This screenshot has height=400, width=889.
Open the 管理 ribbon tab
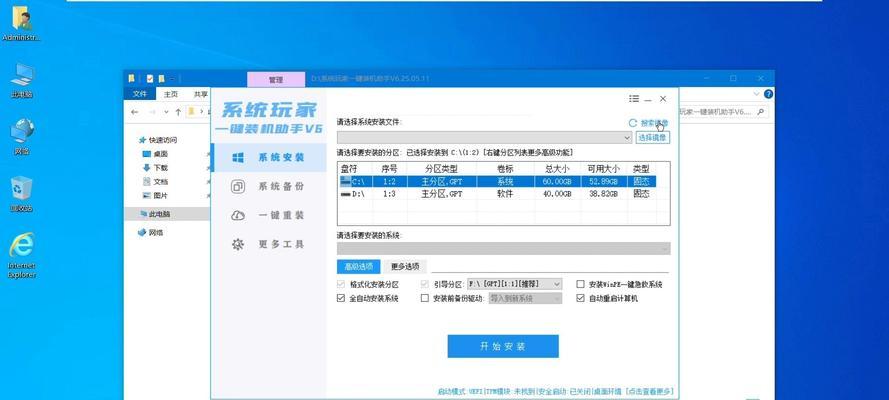[x=276, y=80]
